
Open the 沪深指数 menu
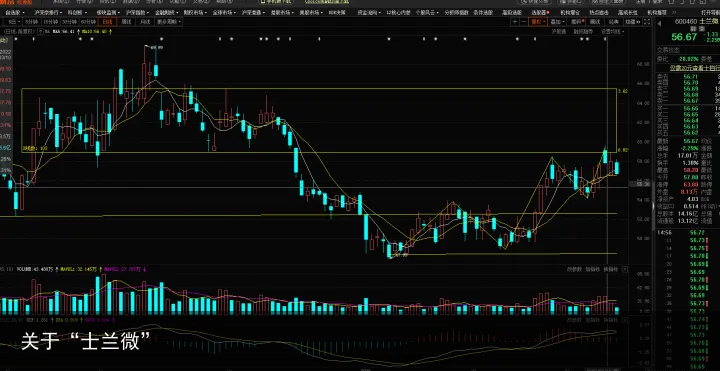point(137,12)
